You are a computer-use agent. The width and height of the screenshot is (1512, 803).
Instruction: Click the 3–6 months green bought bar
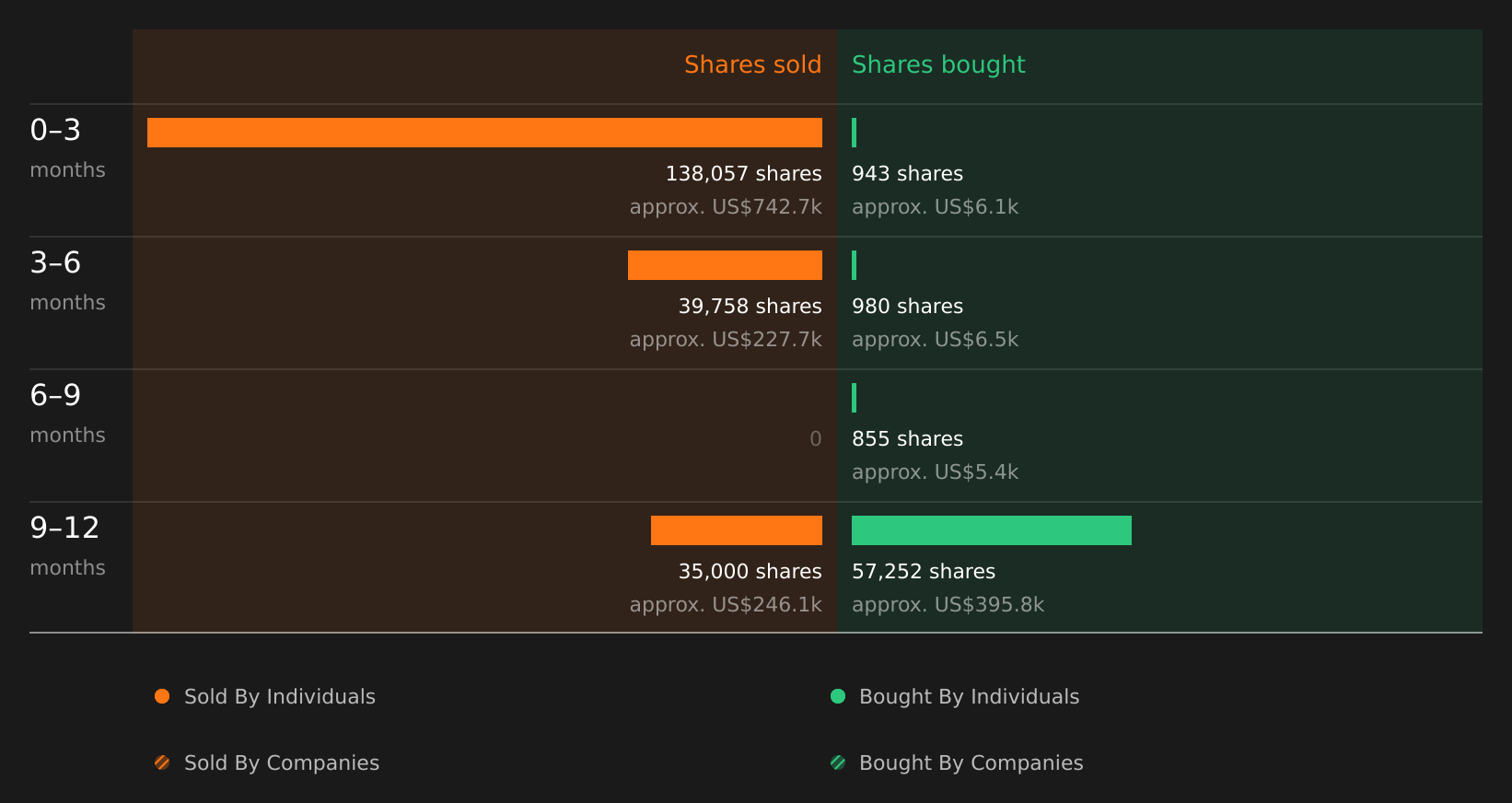coord(855,265)
